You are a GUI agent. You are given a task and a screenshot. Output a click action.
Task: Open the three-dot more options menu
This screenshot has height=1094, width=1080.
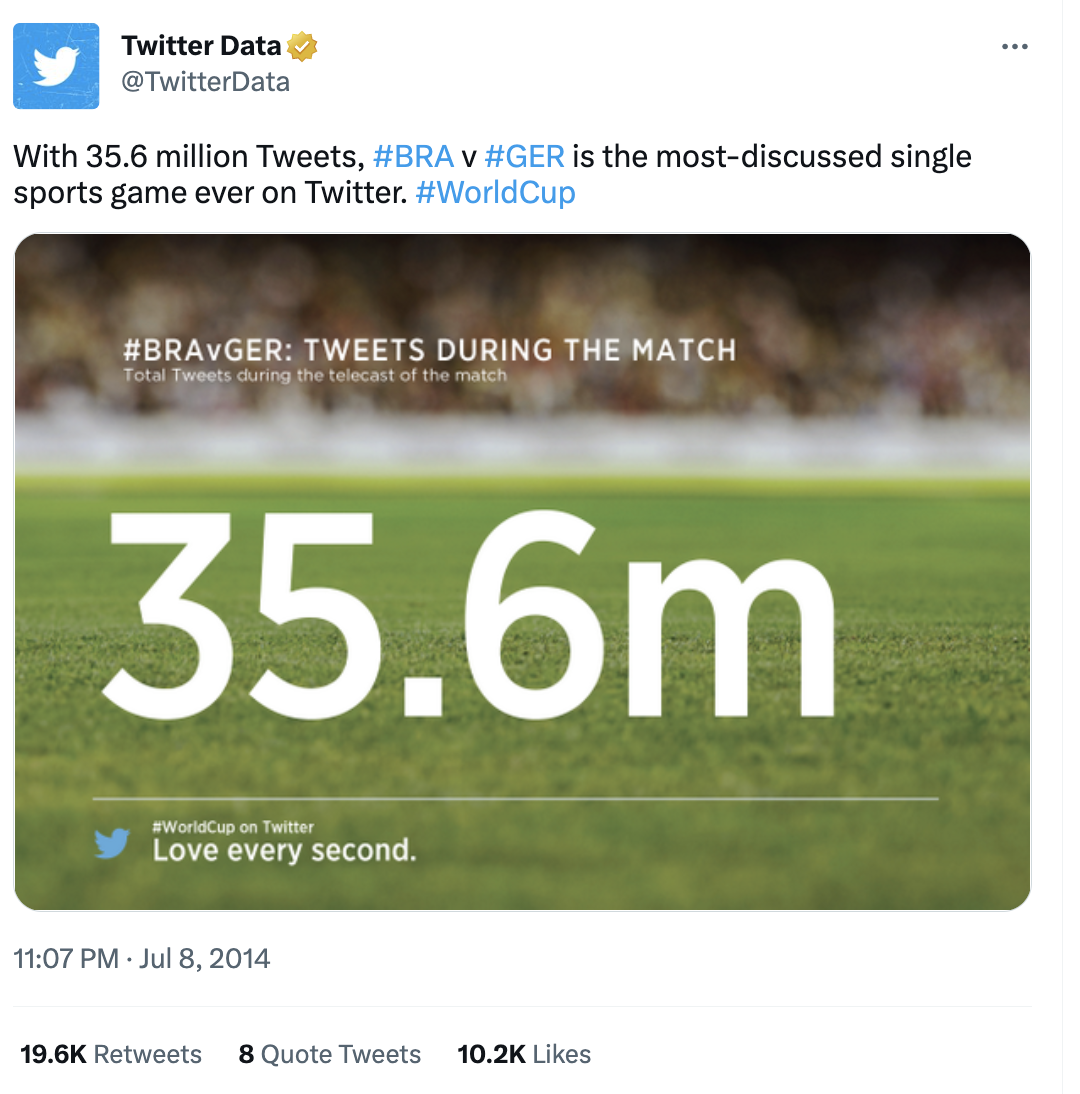pos(1014,47)
